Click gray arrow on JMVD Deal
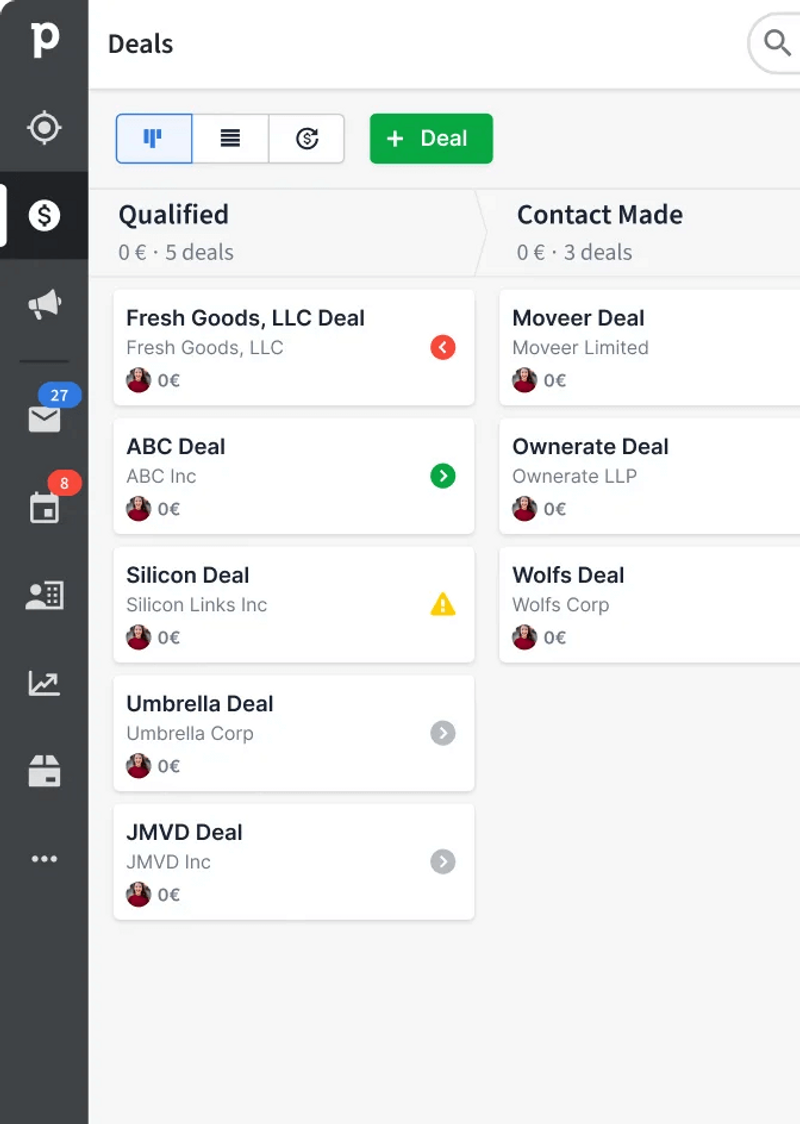This screenshot has width=800, height=1124. [x=443, y=862]
